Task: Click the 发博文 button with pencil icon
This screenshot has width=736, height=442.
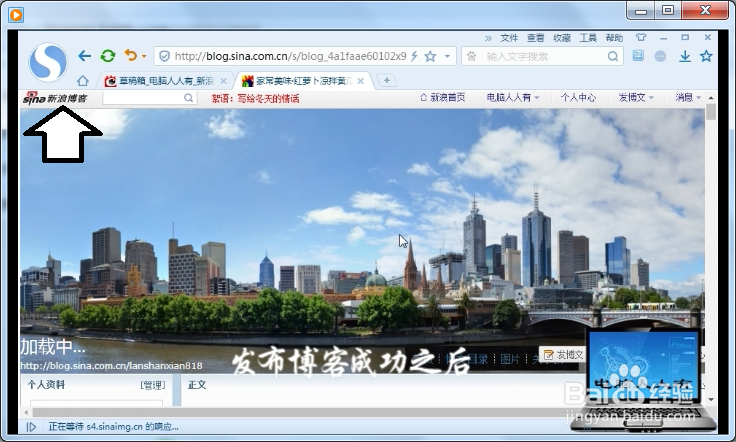Action: pos(562,355)
